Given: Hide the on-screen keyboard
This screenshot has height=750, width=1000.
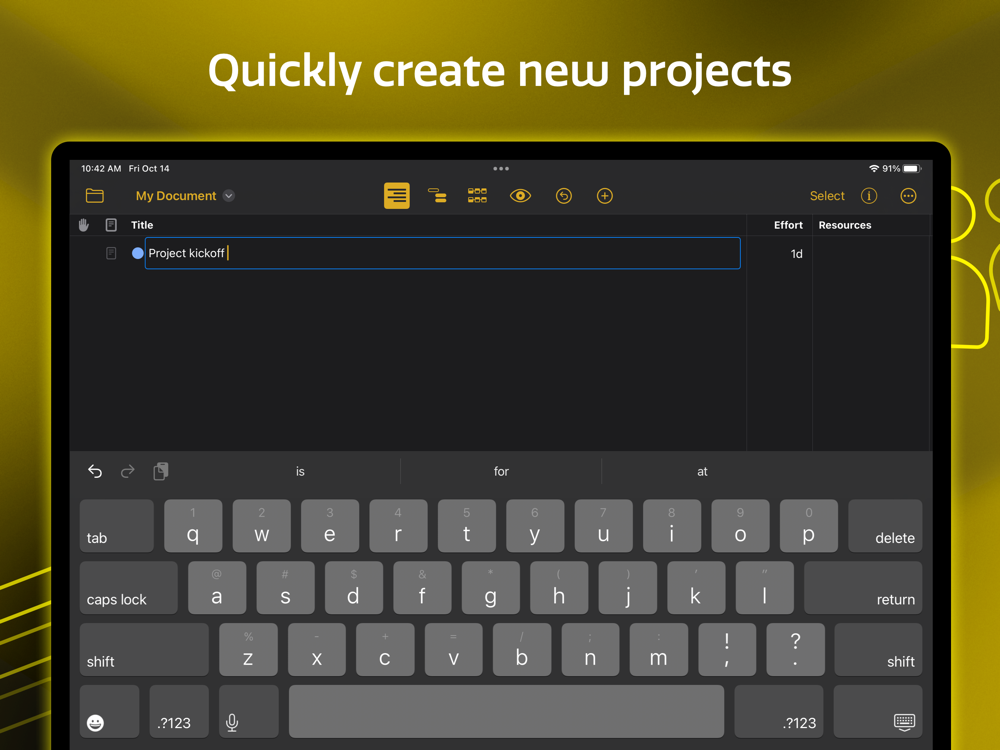Looking at the screenshot, I should click(878, 711).
